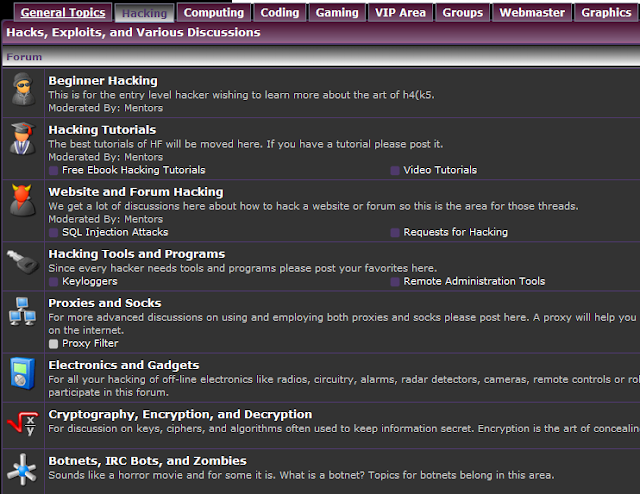The image size is (640, 494).
Task: Go to Proxies and Socks forum
Action: click(x=105, y=303)
